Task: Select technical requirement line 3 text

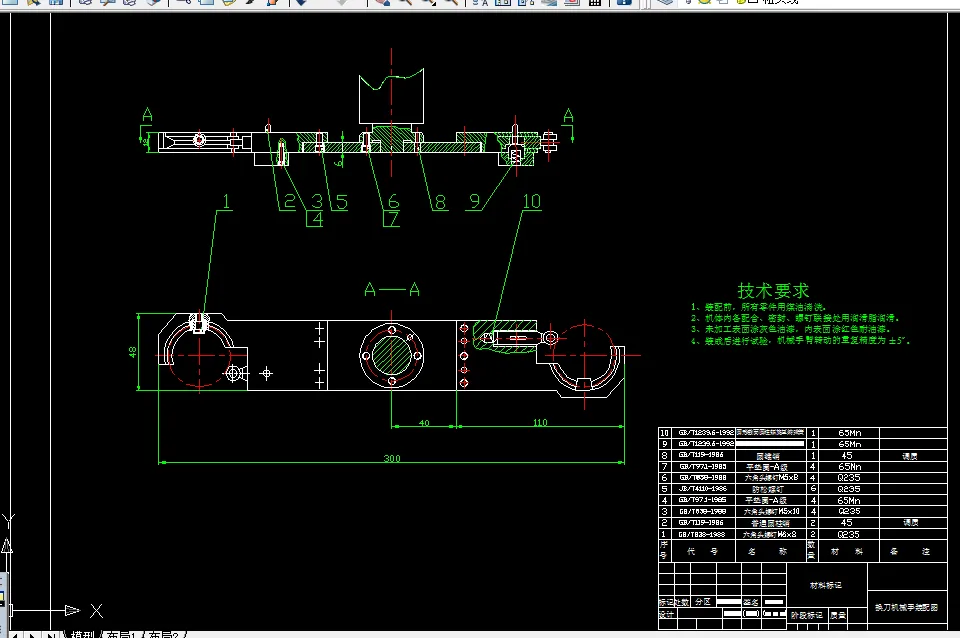Action: (790, 329)
